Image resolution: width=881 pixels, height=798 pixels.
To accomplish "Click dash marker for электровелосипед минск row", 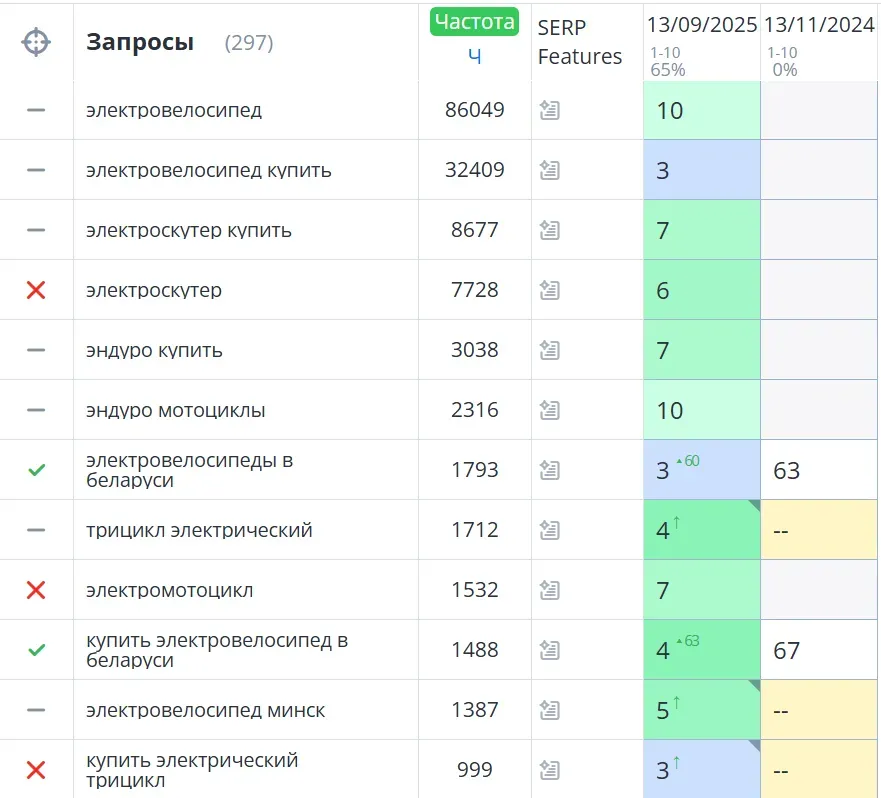I will click(36, 711).
